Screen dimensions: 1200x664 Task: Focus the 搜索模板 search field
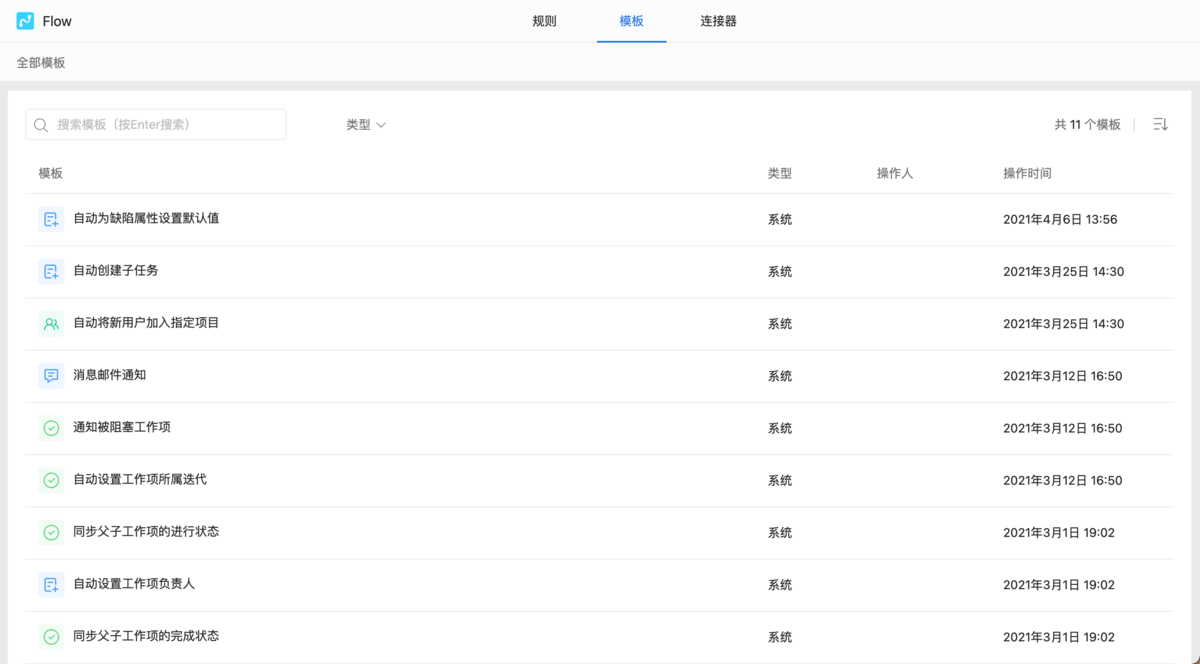click(x=156, y=124)
